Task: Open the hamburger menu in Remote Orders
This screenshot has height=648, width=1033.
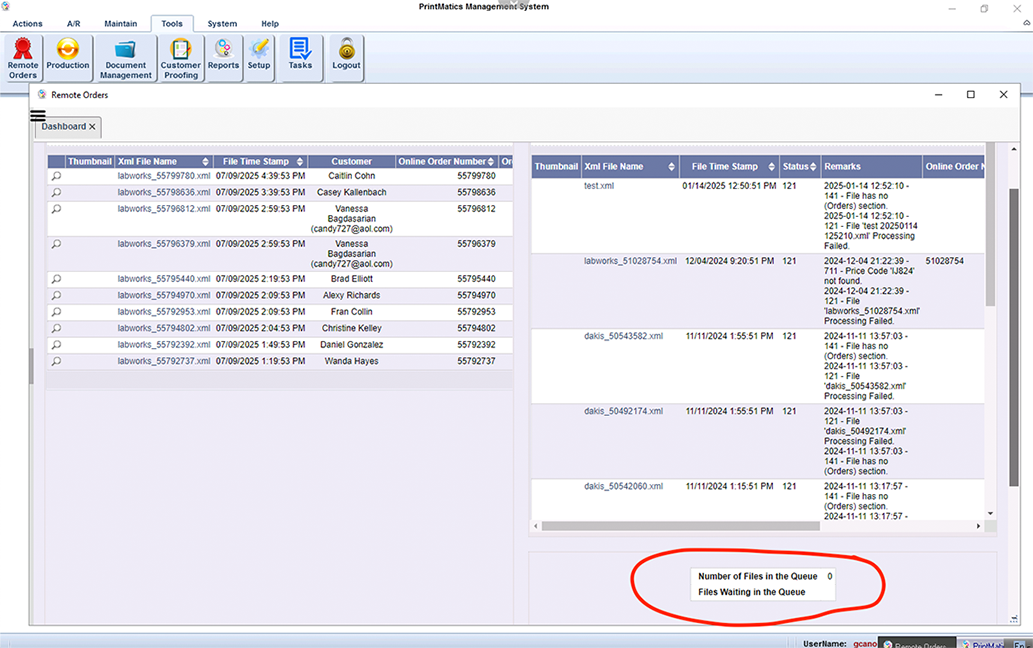Action: [x=38, y=115]
